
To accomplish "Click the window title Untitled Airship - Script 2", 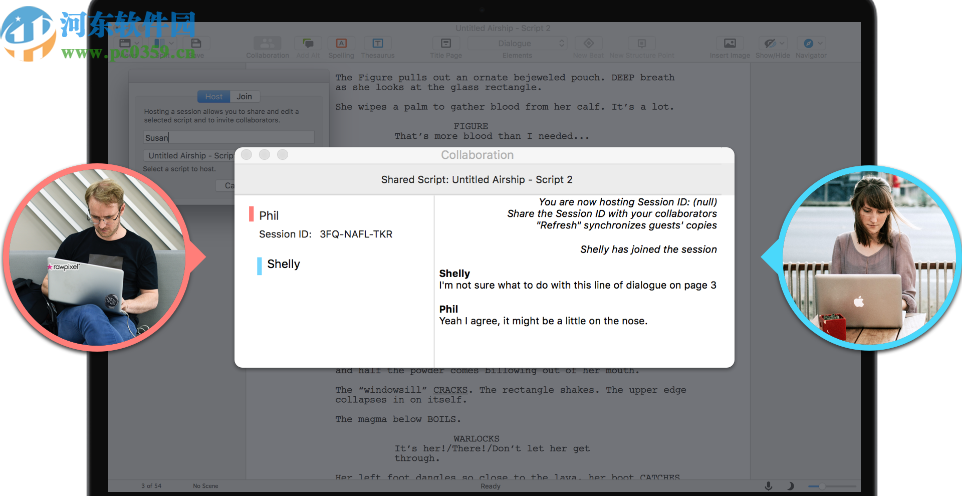I will pyautogui.click(x=503, y=28).
